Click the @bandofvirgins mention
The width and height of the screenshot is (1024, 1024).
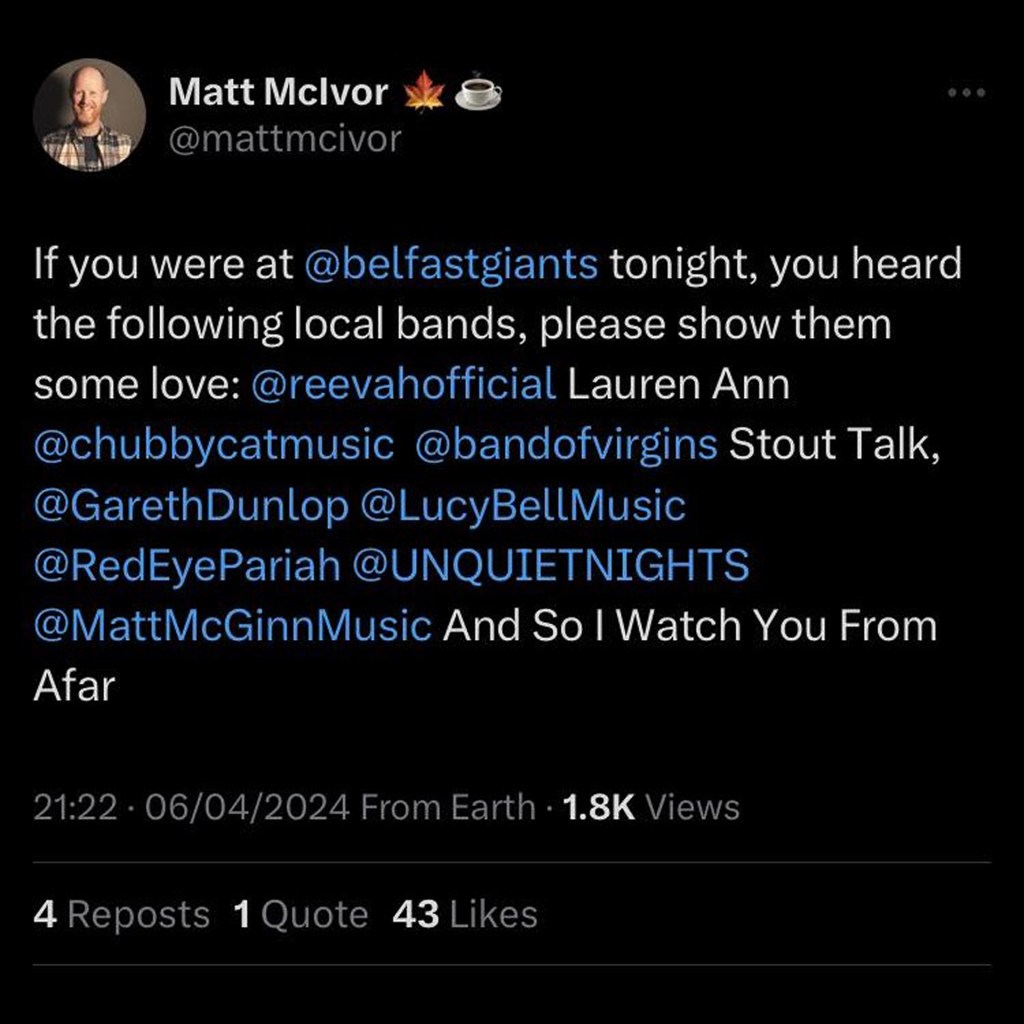(x=565, y=445)
